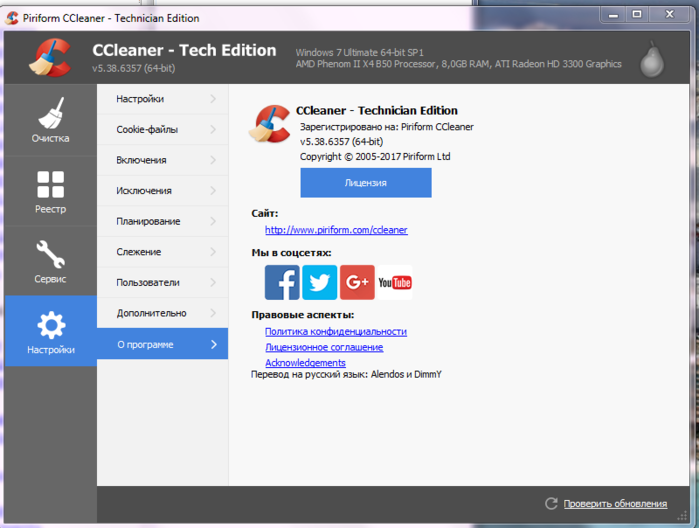This screenshot has height=528, width=699.
Task: Click the CCleaner logo in header
Action: 50,58
